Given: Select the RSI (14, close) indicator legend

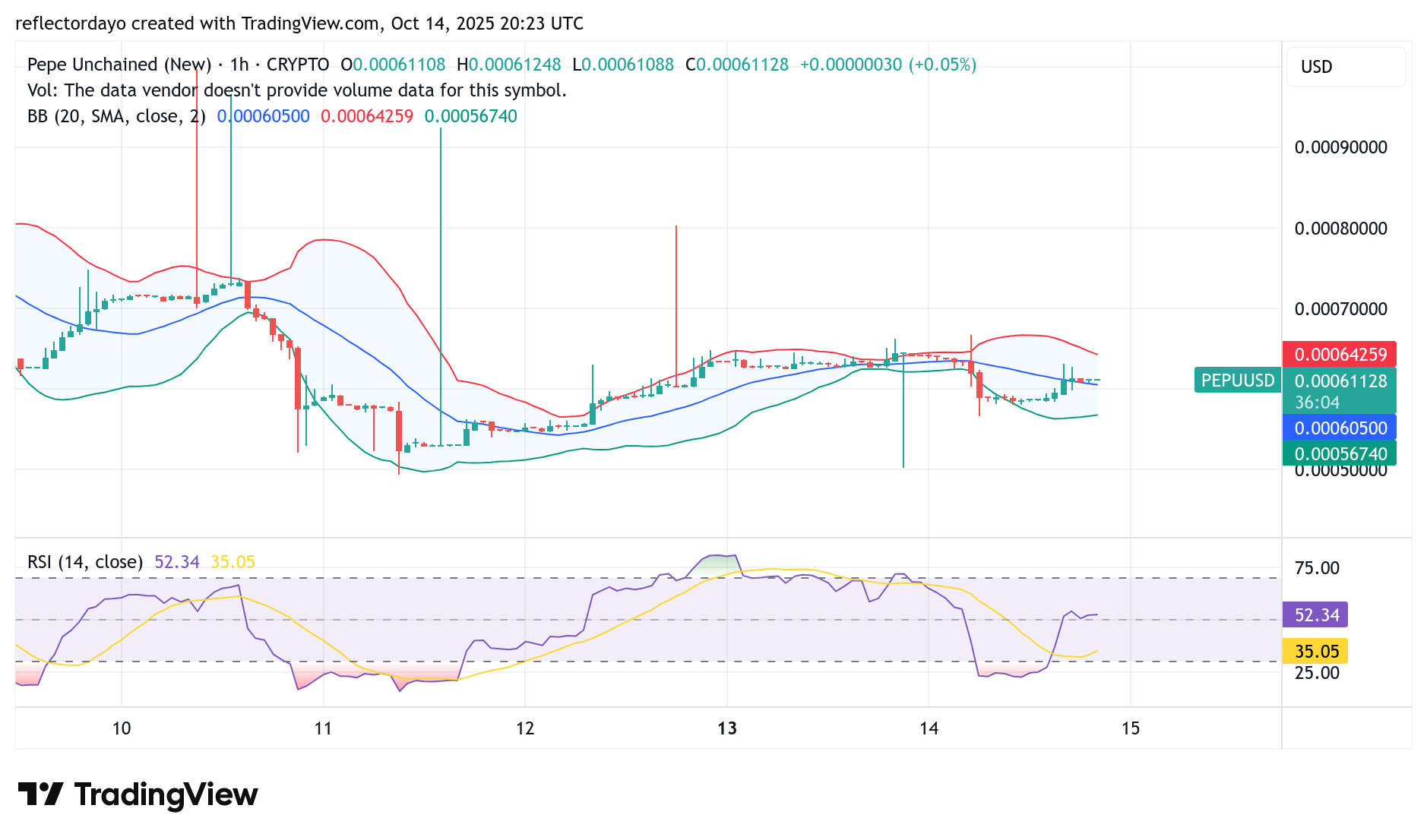Looking at the screenshot, I should (85, 562).
